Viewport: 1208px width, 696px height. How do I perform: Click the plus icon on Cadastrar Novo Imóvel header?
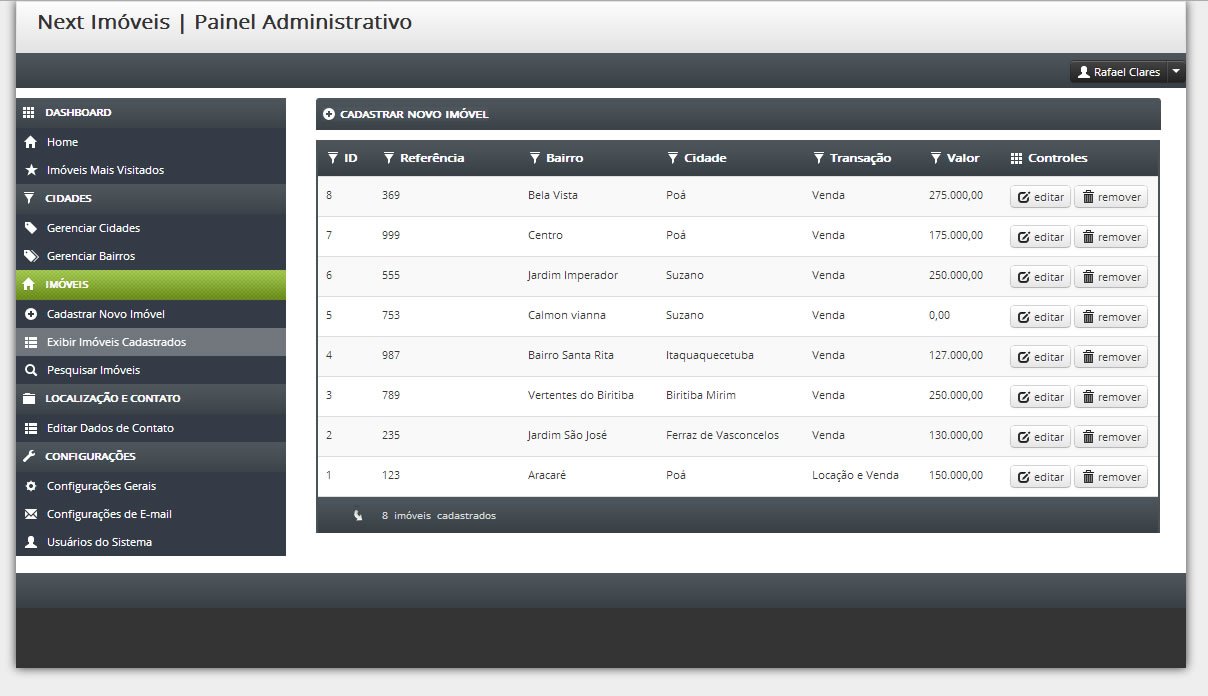click(x=329, y=114)
